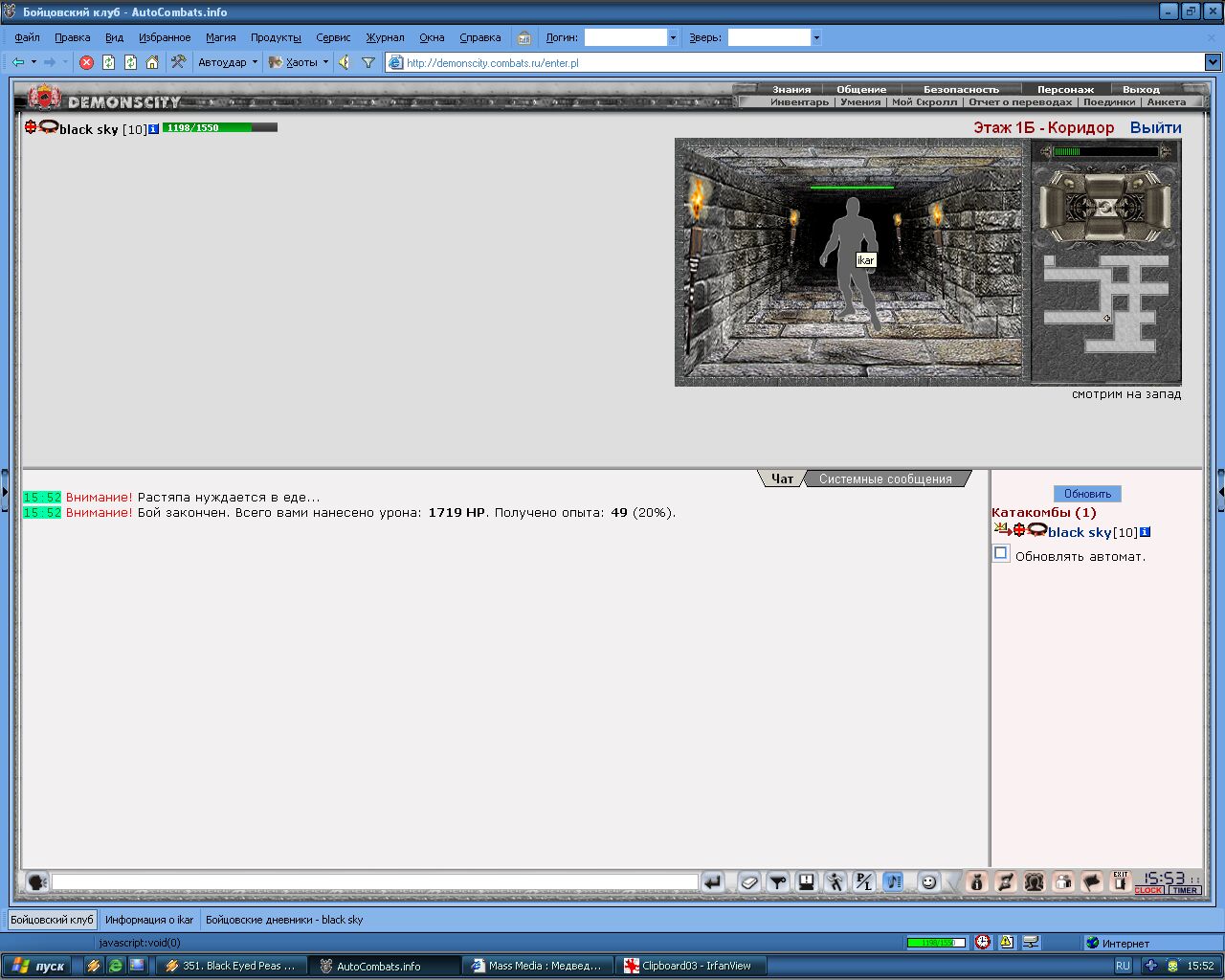Open the Журнал menu
This screenshot has width=1225, height=980.
coord(385,37)
